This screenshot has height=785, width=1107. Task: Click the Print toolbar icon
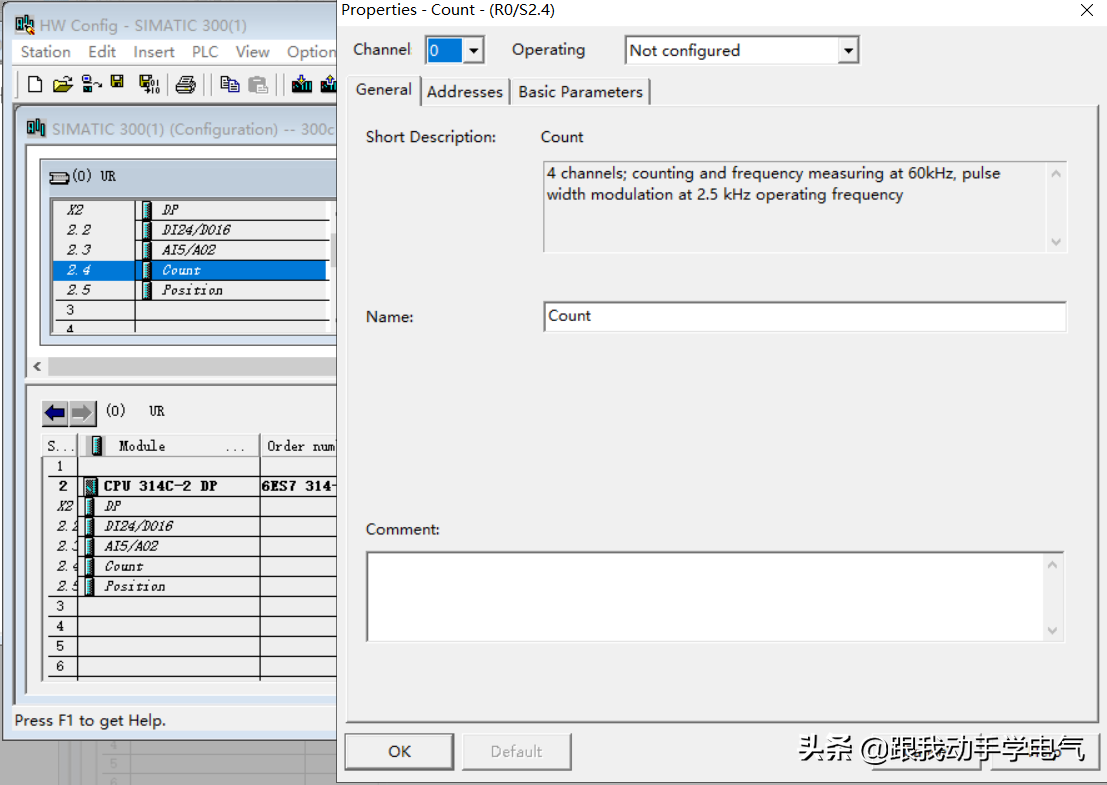click(x=185, y=84)
